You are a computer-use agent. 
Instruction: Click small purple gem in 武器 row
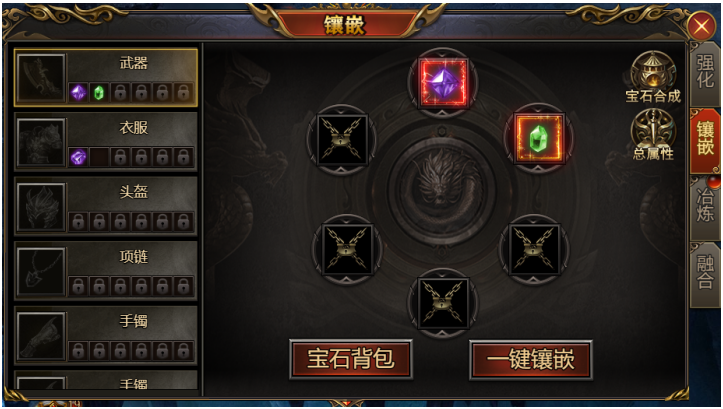tap(78, 93)
